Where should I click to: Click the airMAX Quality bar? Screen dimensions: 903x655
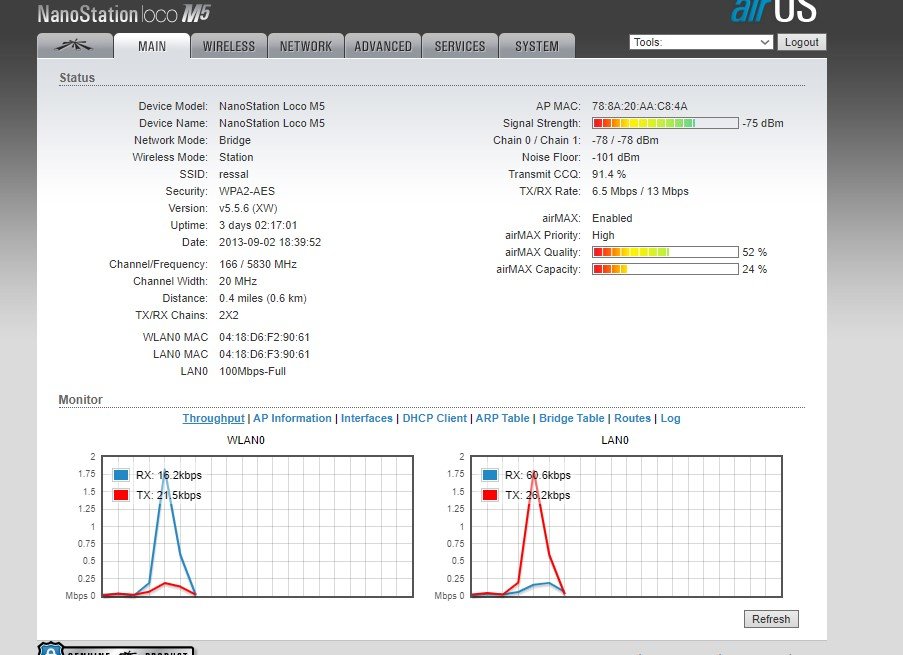tap(664, 252)
